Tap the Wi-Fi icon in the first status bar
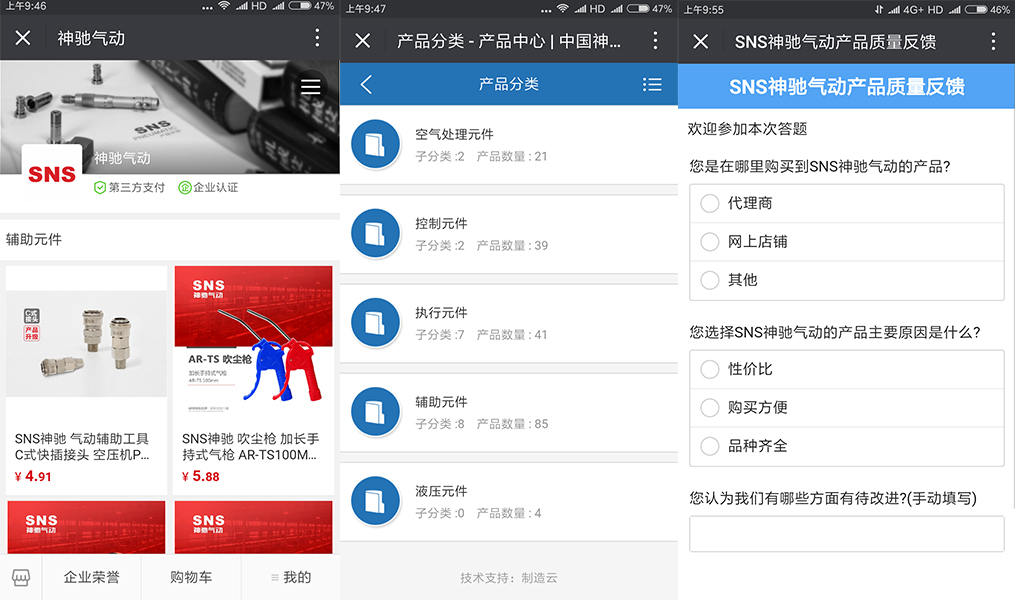The image size is (1015, 600). [224, 6]
